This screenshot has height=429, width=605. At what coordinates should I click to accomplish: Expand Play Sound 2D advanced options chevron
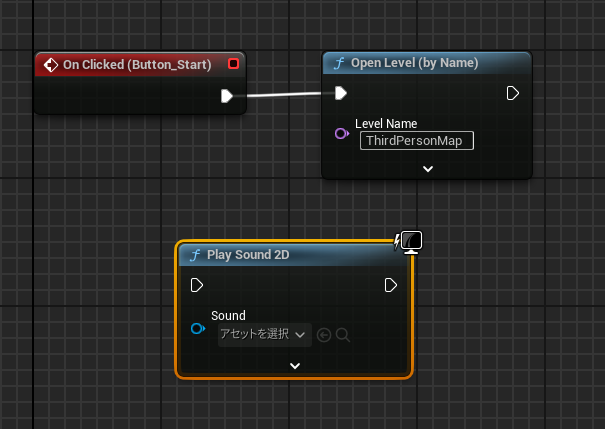point(295,366)
